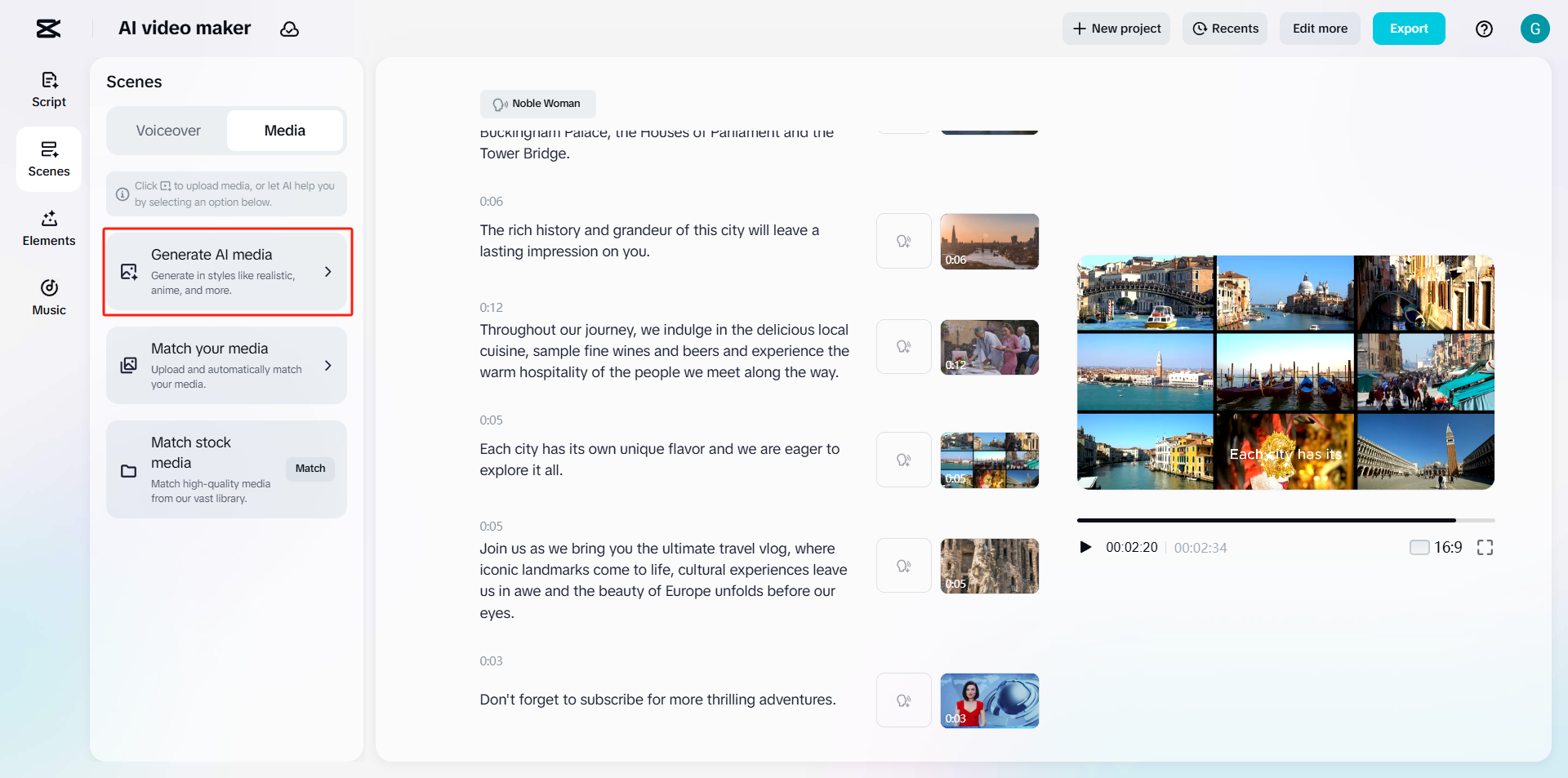The height and width of the screenshot is (778, 1568).
Task: Select the 0:06 city skyline thumbnail
Action: click(x=990, y=242)
